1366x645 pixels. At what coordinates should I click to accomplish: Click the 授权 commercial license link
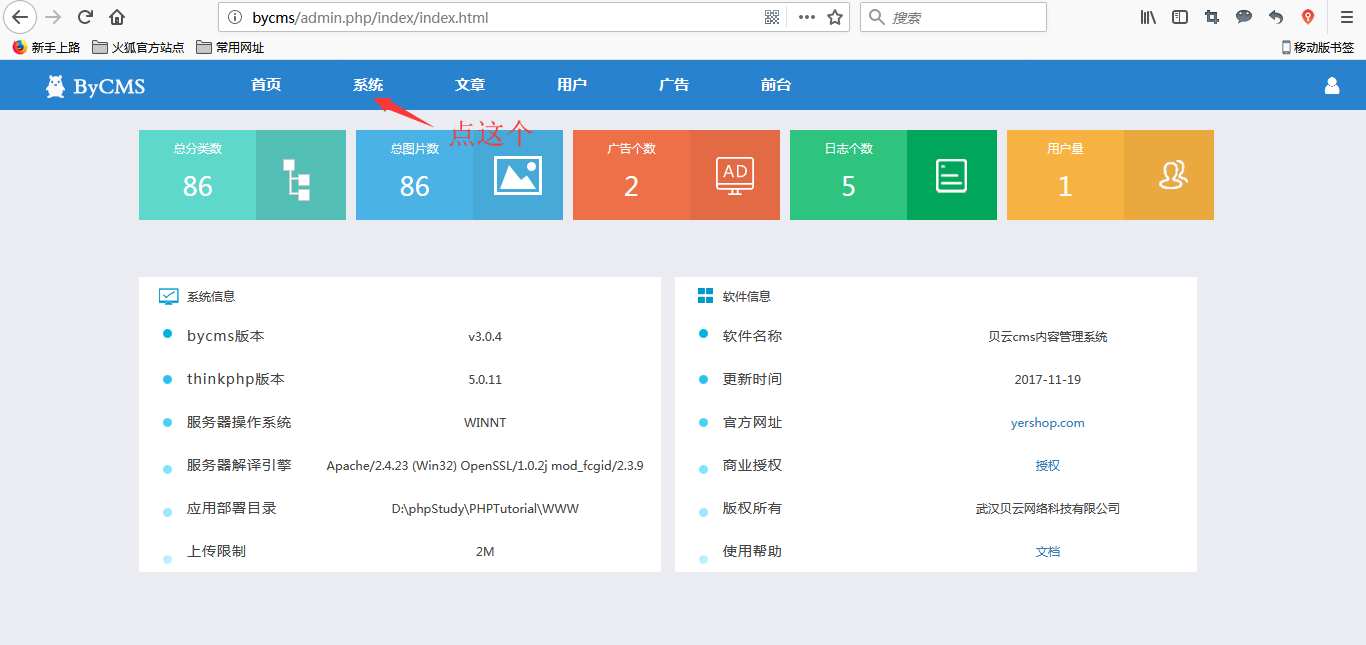coord(1048,466)
